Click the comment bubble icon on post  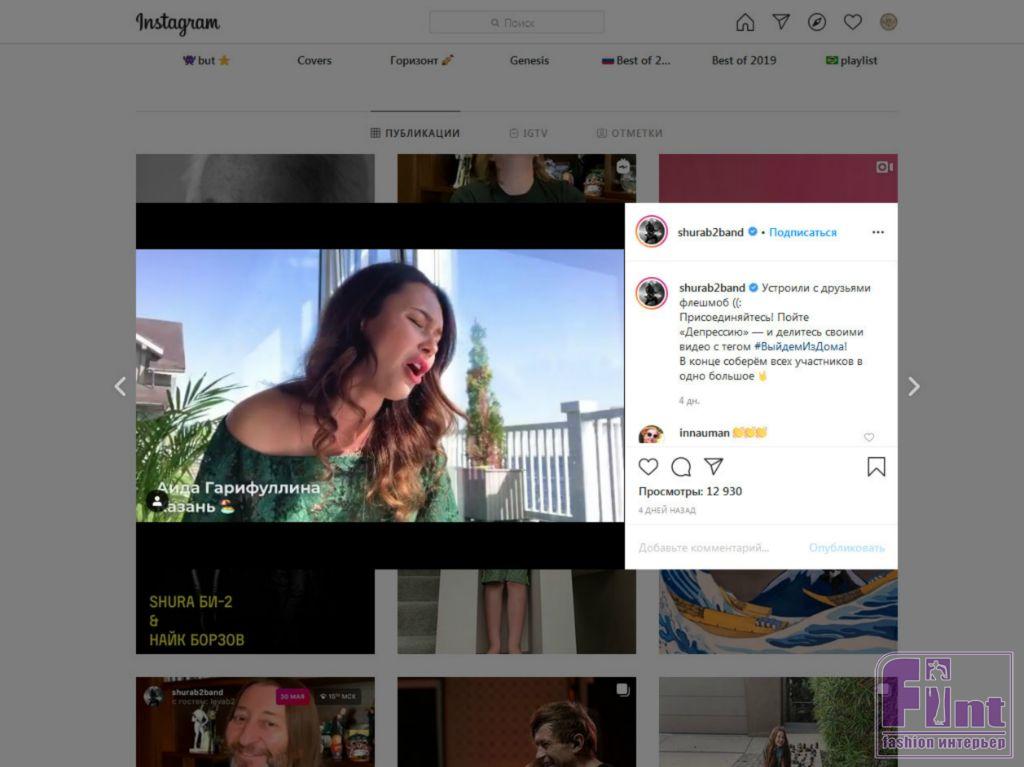click(x=681, y=467)
